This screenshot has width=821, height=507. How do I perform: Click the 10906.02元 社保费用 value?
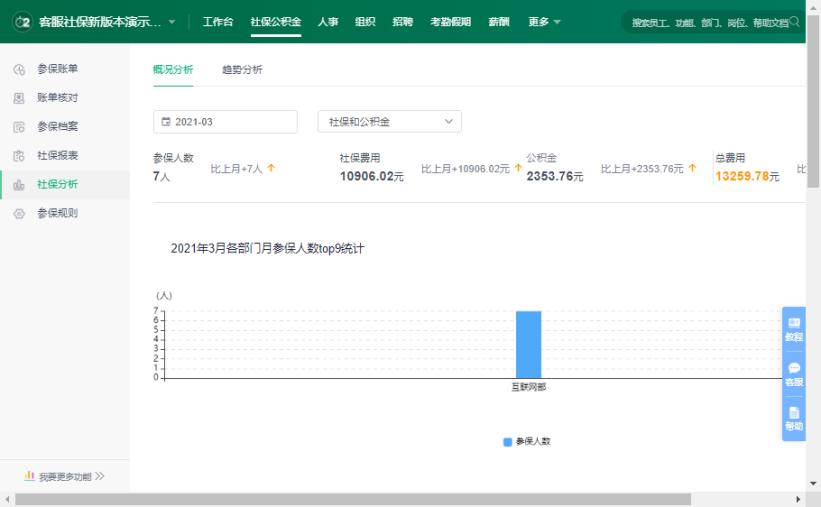click(372, 177)
